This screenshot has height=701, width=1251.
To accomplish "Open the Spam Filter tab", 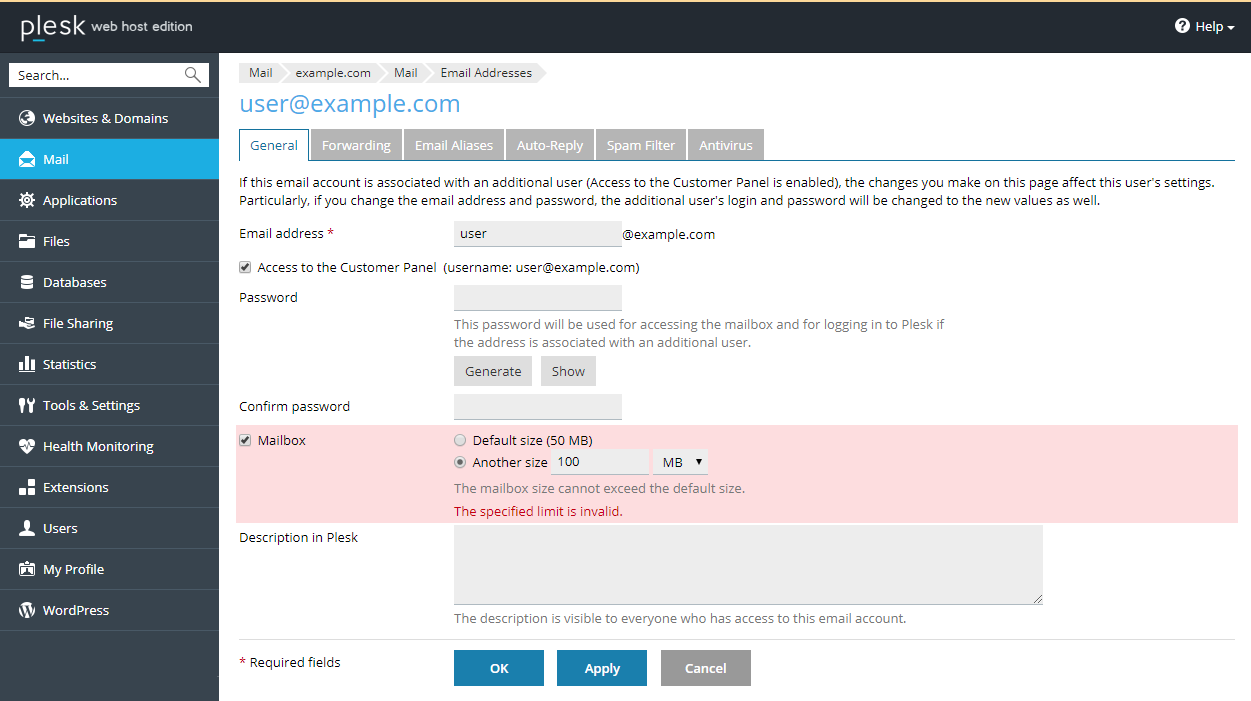I will 640,145.
